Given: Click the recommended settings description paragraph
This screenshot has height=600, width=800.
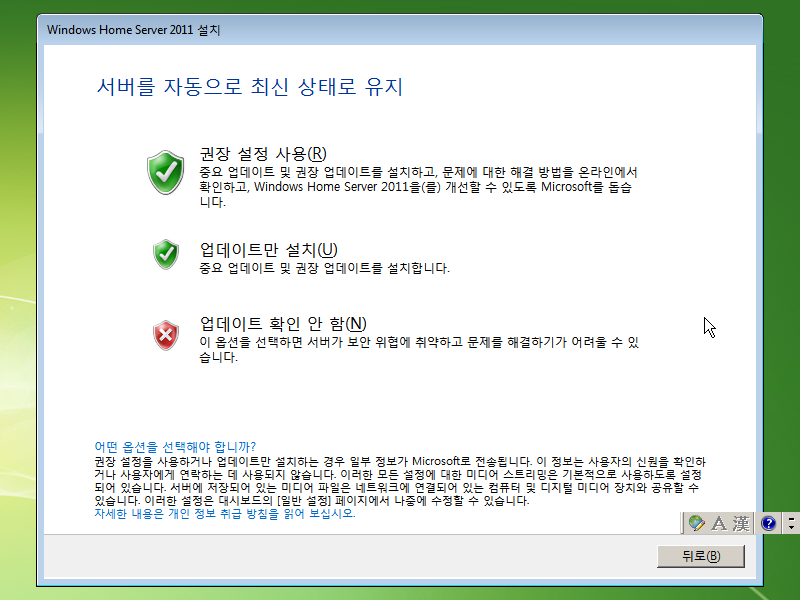Looking at the screenshot, I should [x=418, y=187].
